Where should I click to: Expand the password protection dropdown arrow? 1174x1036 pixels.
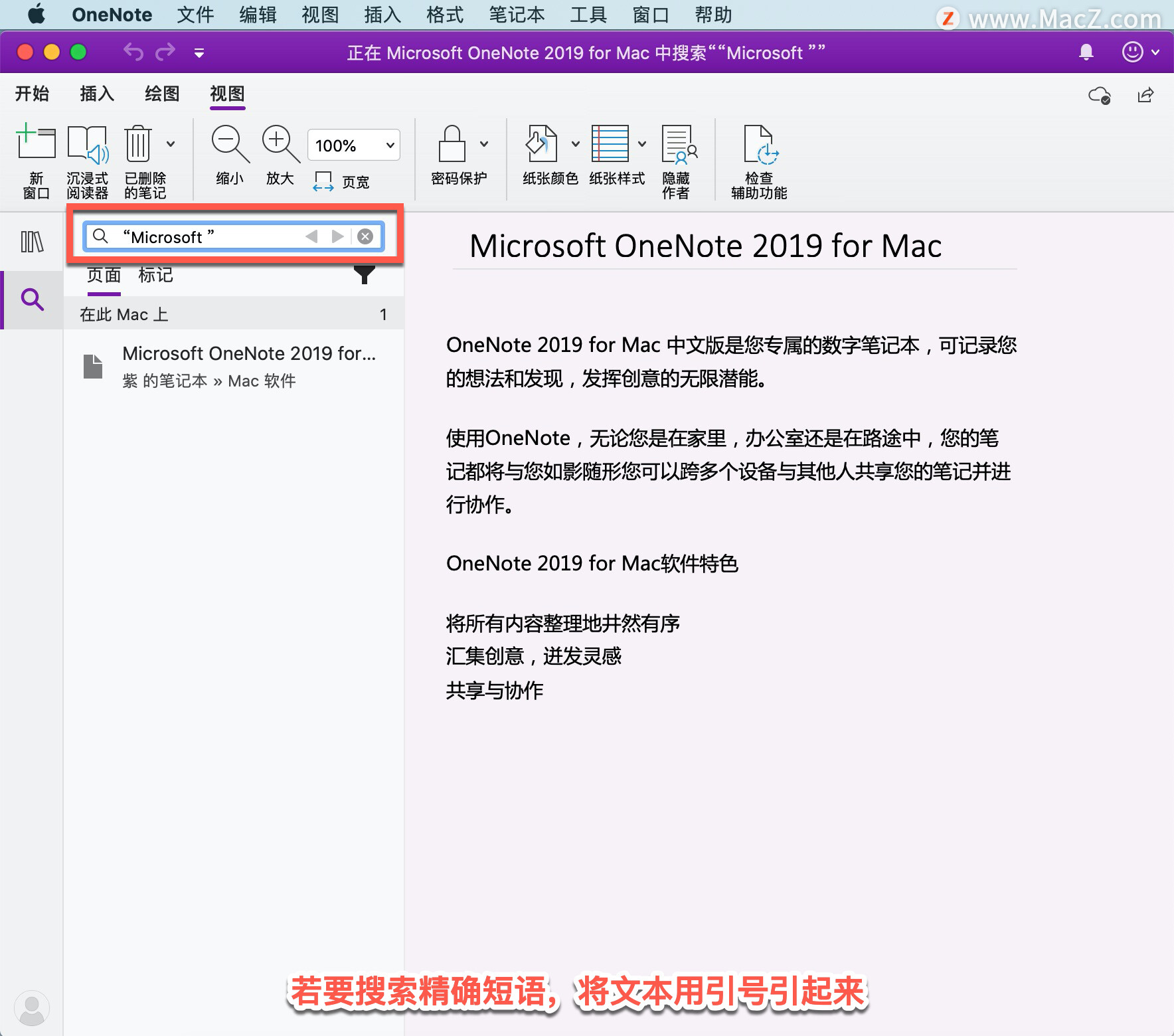484,143
